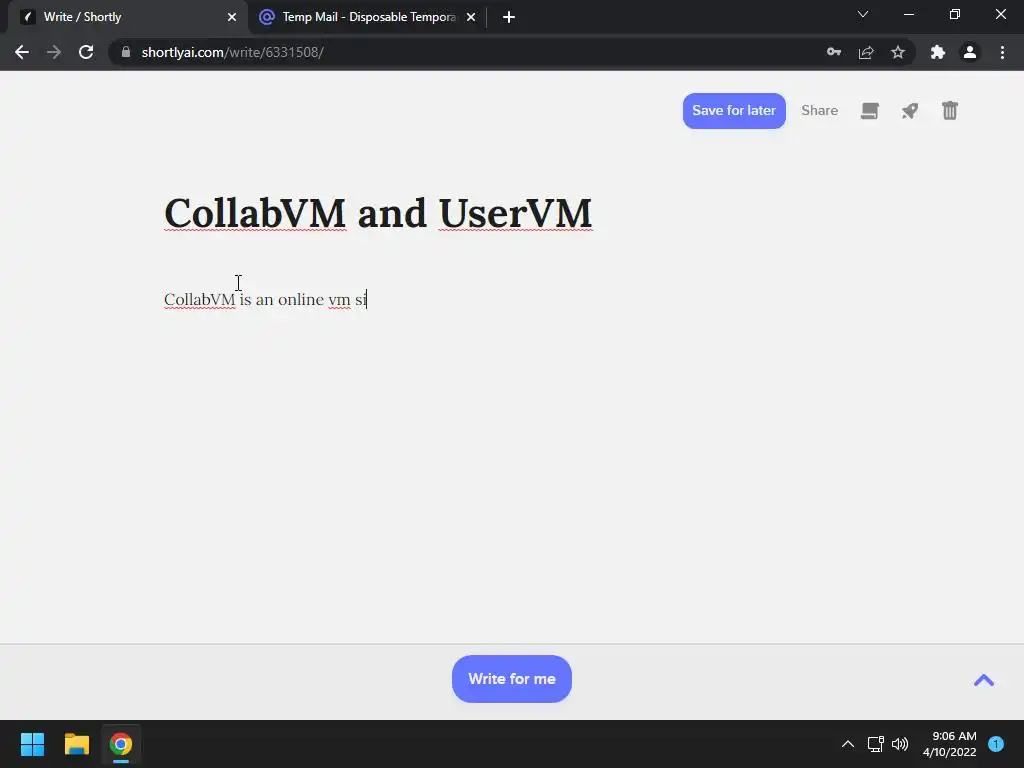Click the Save for later button
This screenshot has height=768, width=1024.
734,110
